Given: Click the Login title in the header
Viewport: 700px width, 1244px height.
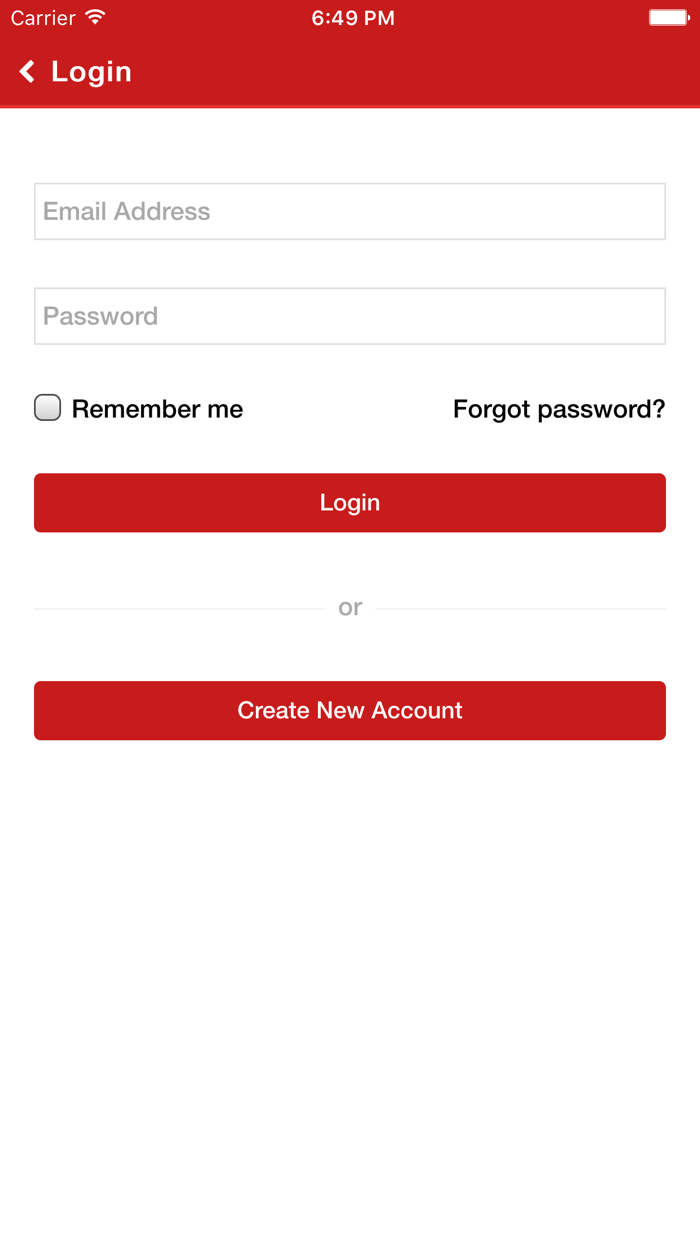Looking at the screenshot, I should pyautogui.click(x=92, y=71).
